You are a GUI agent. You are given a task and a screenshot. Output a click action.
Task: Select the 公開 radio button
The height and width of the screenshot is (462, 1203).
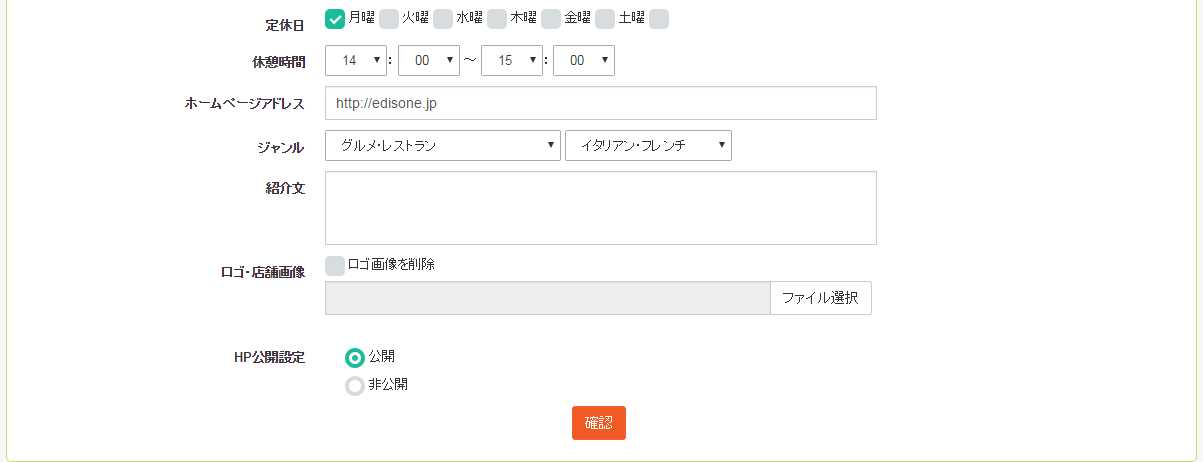click(x=354, y=358)
